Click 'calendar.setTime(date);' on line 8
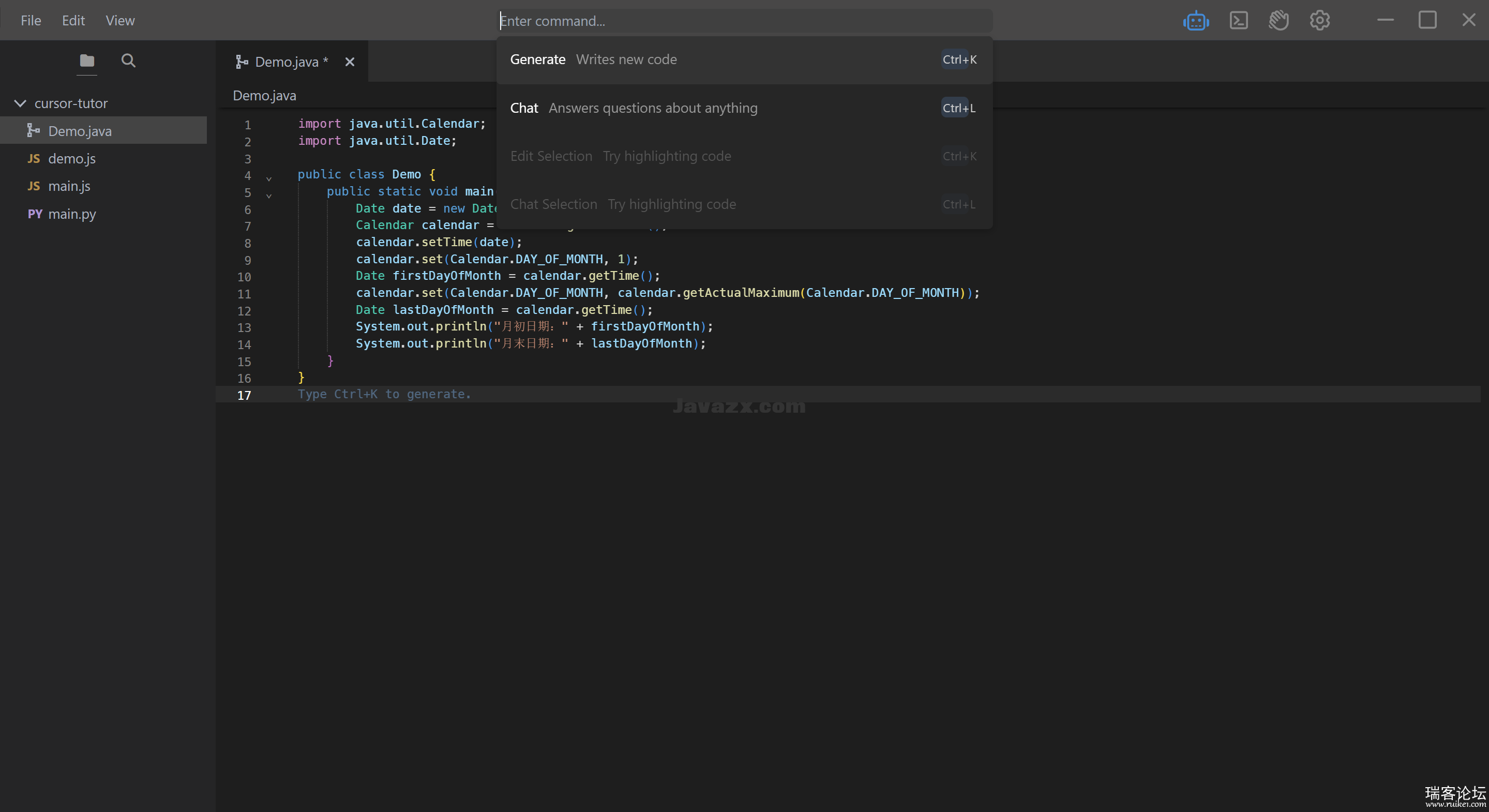Screen dimensions: 1489x812 coord(439,242)
